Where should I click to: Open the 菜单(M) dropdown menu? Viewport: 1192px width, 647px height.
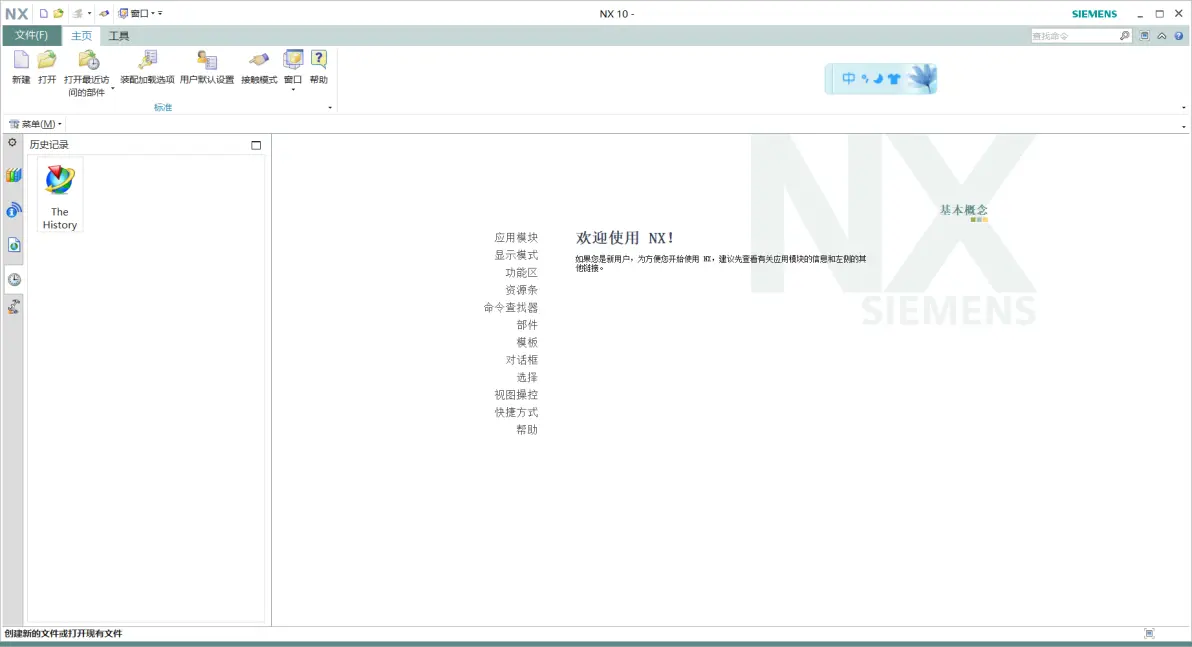35,124
